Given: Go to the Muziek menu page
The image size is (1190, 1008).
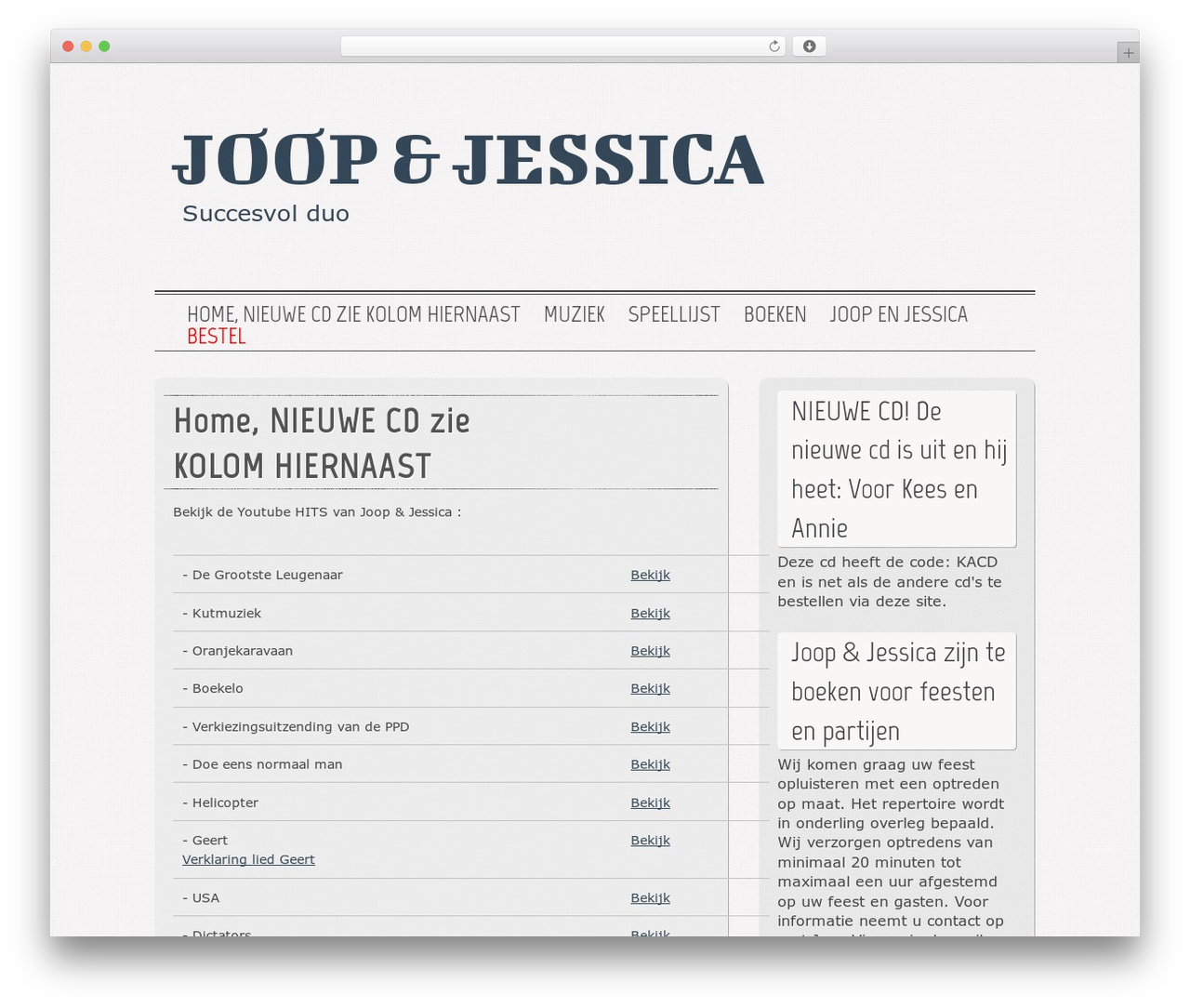Looking at the screenshot, I should (575, 314).
